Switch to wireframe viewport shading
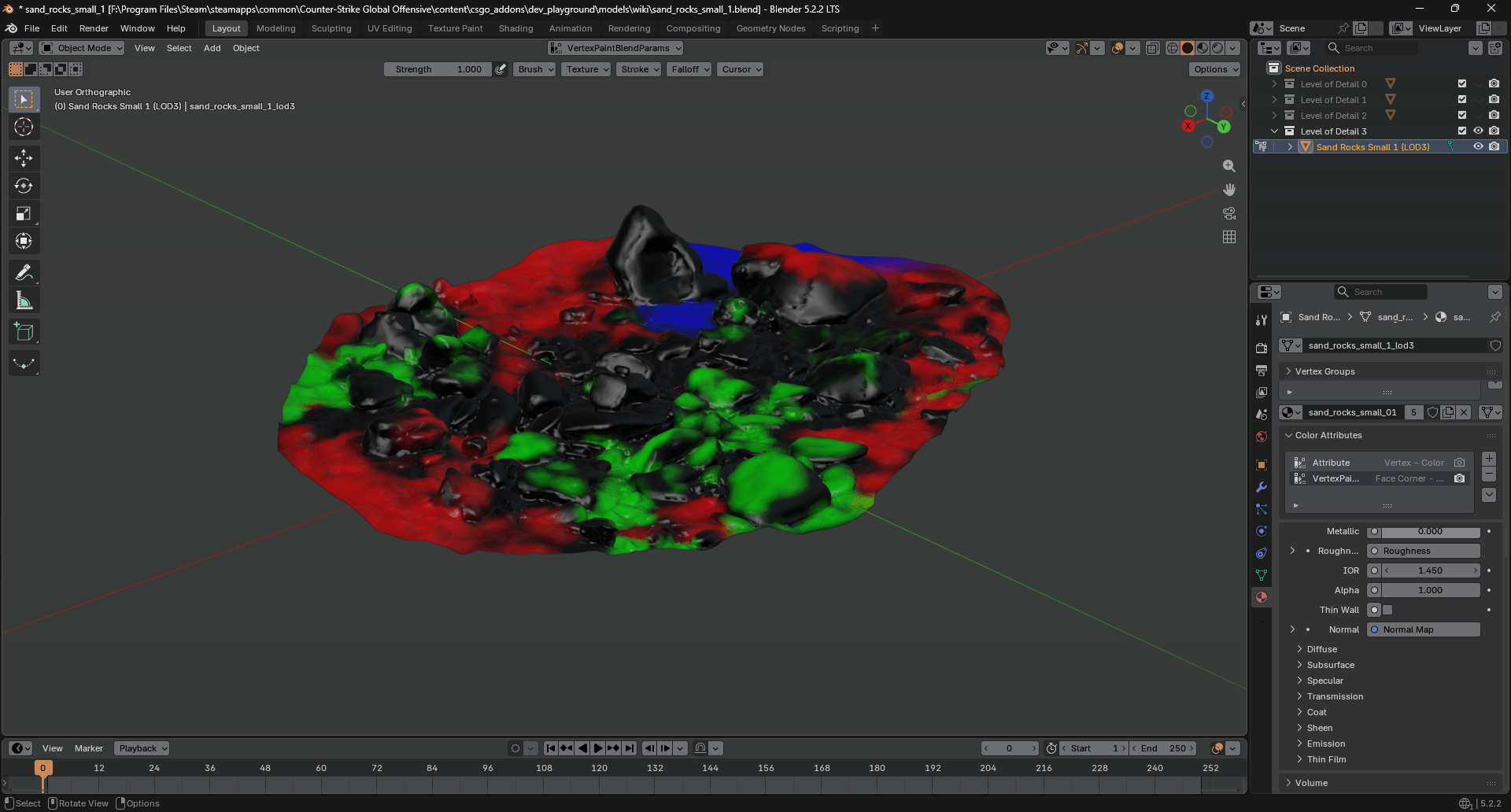Viewport: 1511px width, 812px height. [x=1172, y=48]
